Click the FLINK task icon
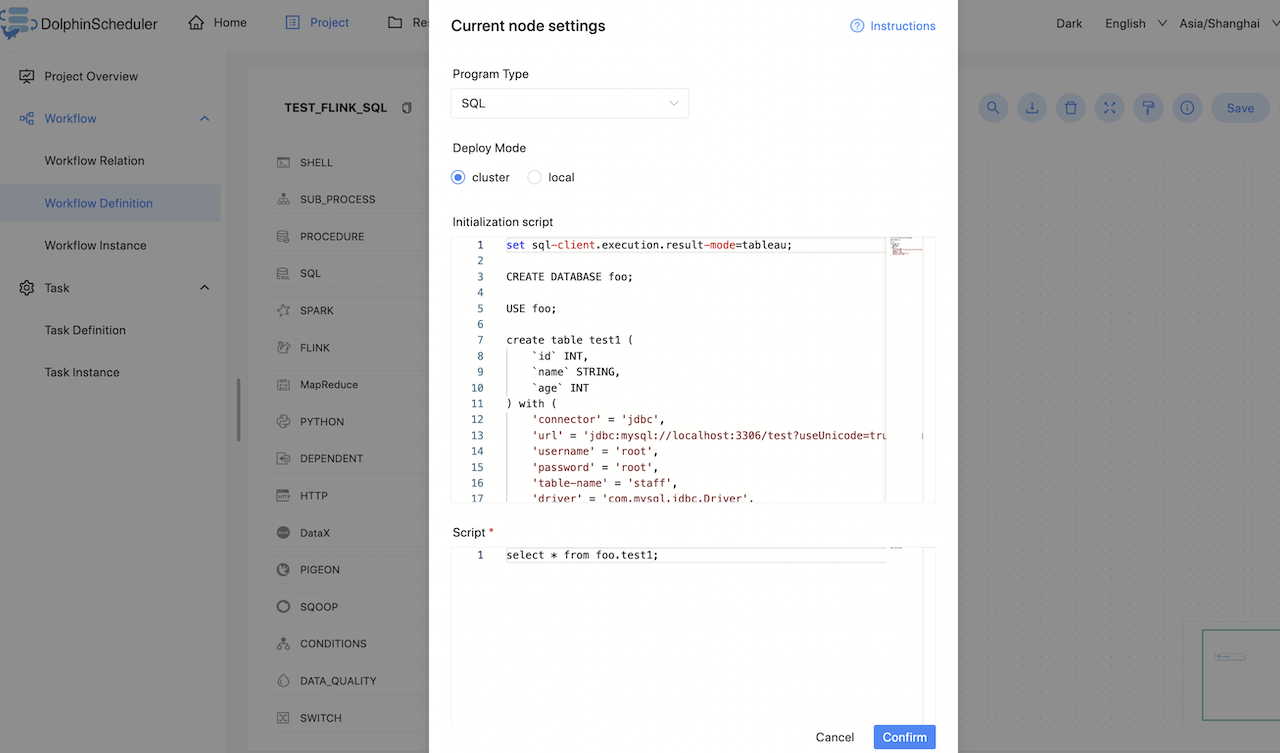The width and height of the screenshot is (1280, 753). pyautogui.click(x=283, y=347)
